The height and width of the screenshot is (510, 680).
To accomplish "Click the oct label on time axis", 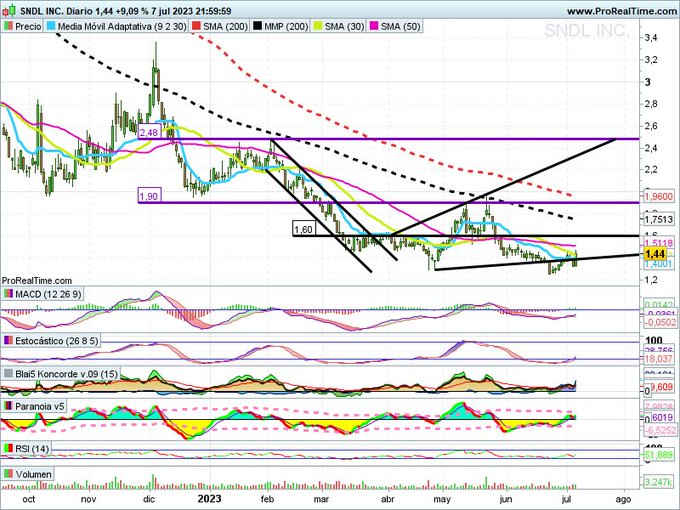I will tap(29, 499).
